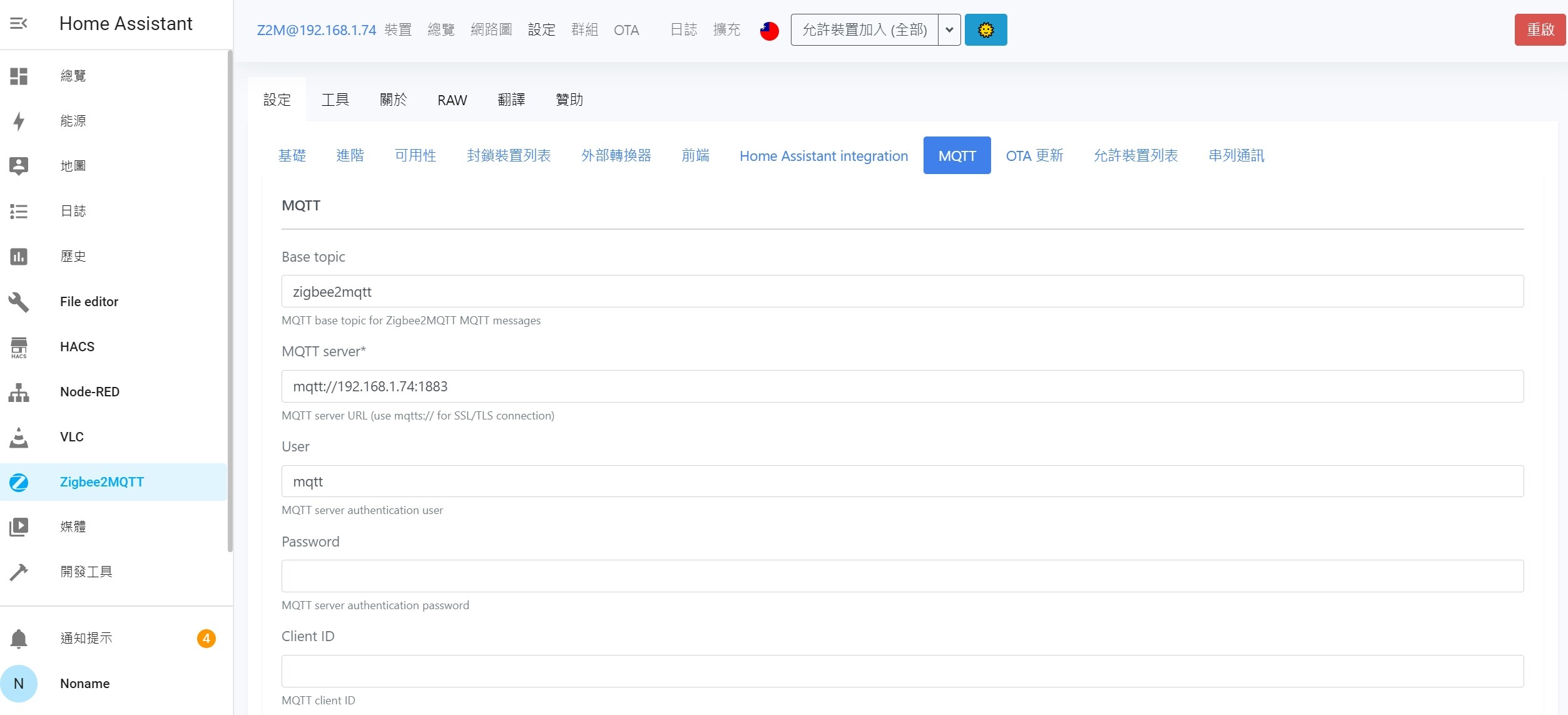Open the 串列通訊 sub-tab

tap(1236, 155)
